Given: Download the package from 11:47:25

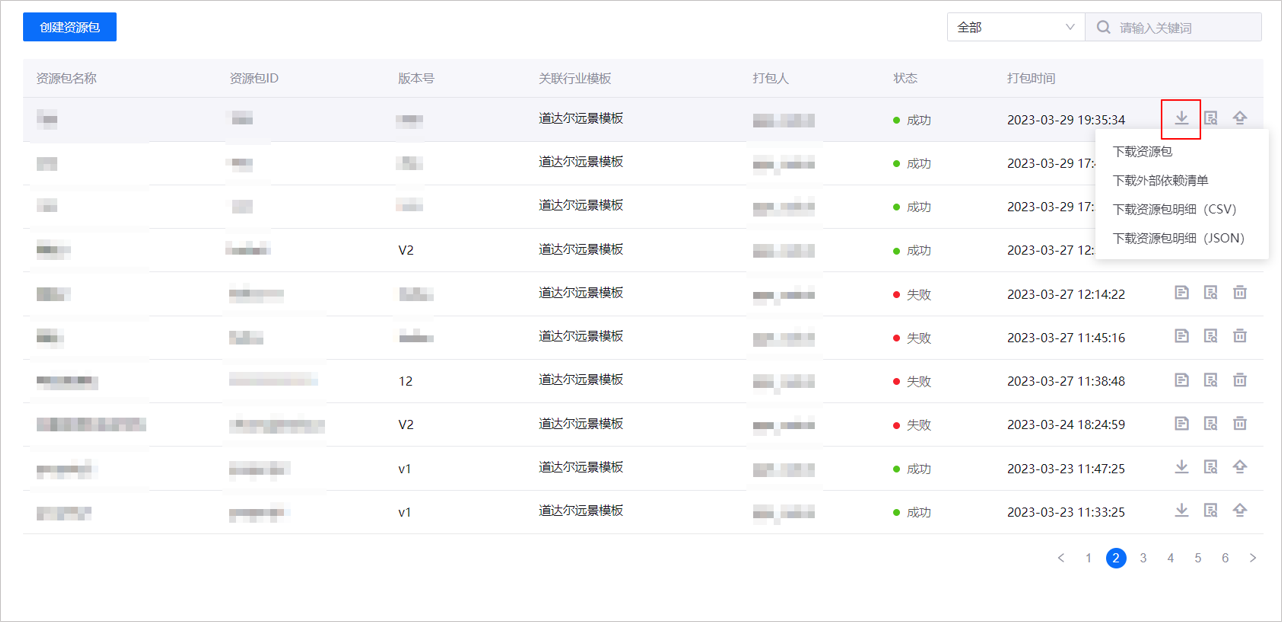Looking at the screenshot, I should click(1181, 467).
